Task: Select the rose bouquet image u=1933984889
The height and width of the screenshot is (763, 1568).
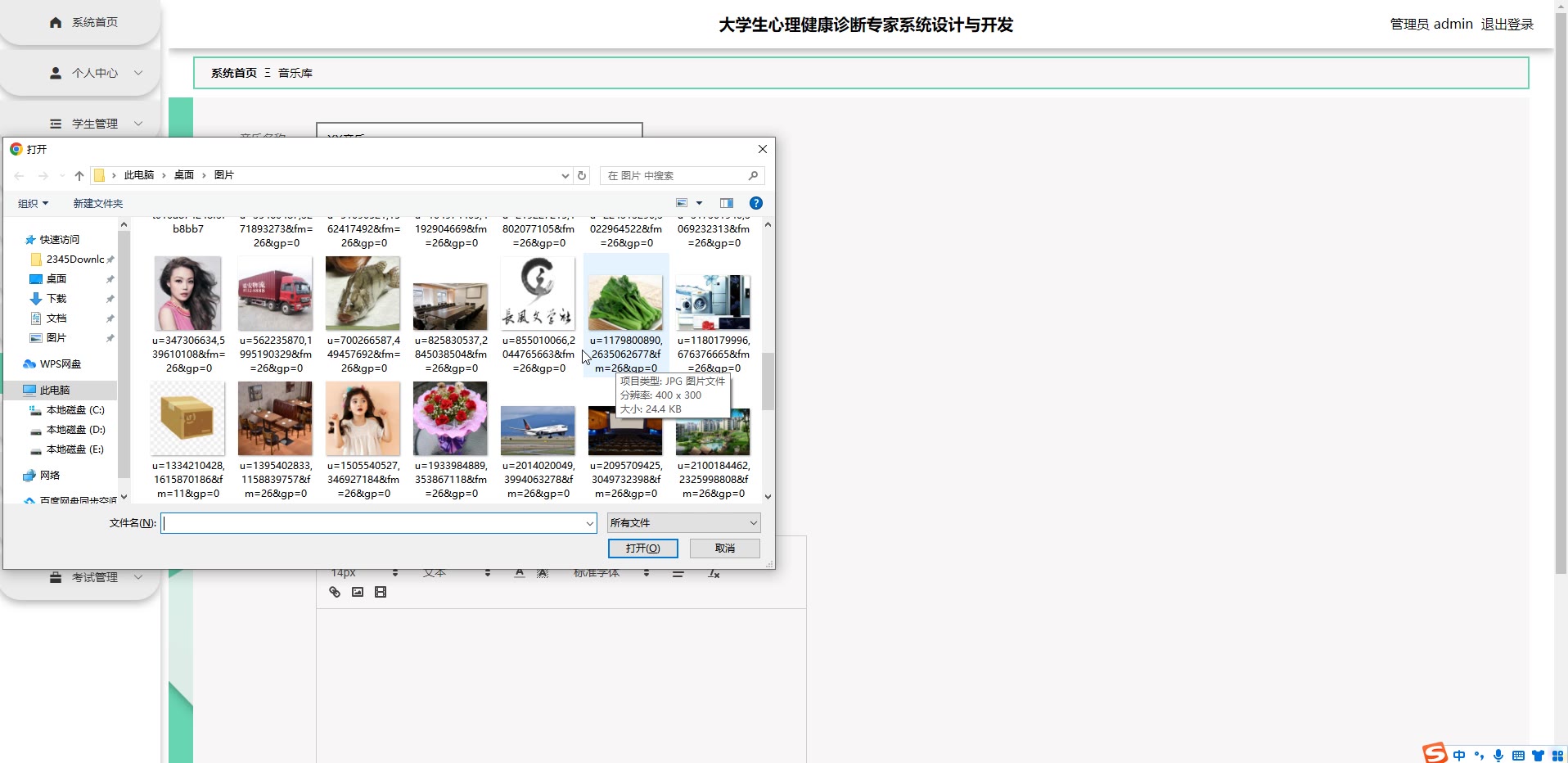Action: click(x=450, y=418)
